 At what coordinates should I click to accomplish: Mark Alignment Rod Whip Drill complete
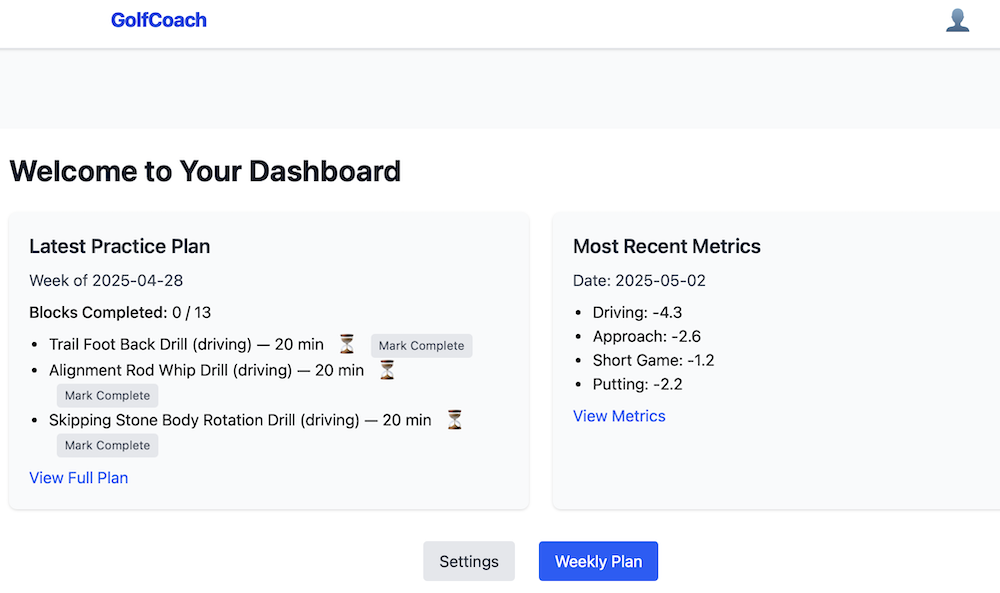(x=107, y=396)
